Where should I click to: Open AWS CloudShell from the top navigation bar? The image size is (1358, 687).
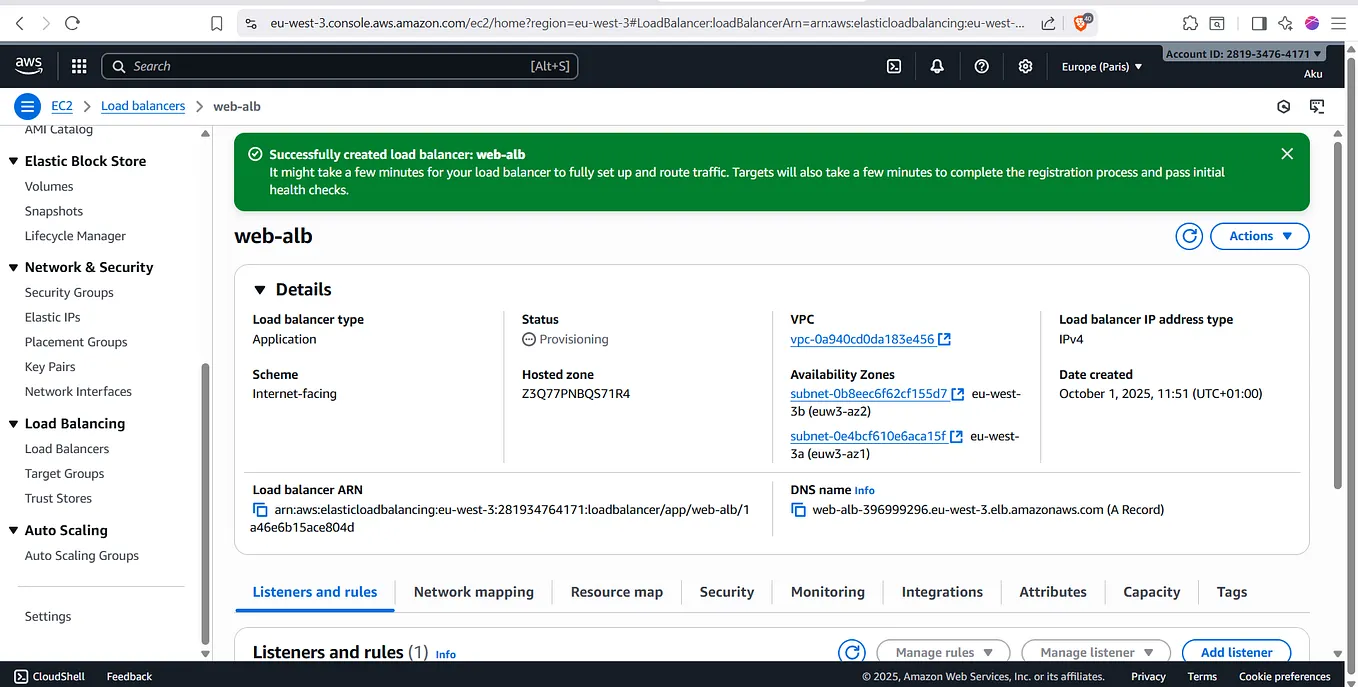pos(893,66)
